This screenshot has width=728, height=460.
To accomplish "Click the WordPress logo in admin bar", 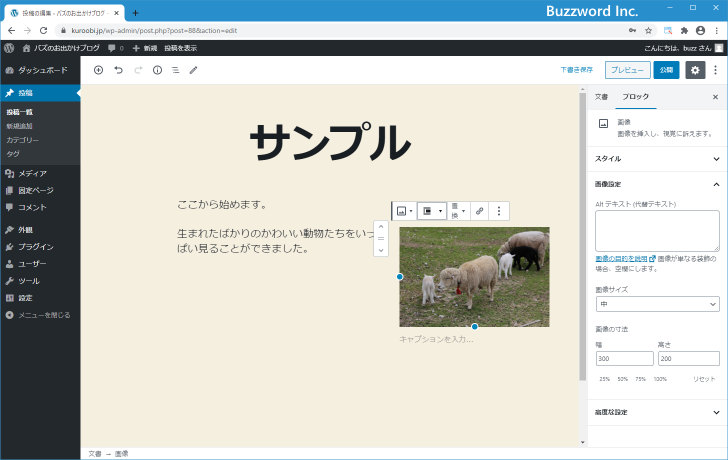I will 9,47.
